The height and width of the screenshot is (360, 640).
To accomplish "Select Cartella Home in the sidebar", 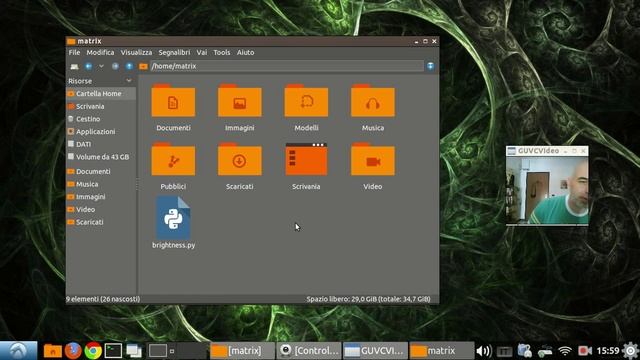I will coord(101,93).
